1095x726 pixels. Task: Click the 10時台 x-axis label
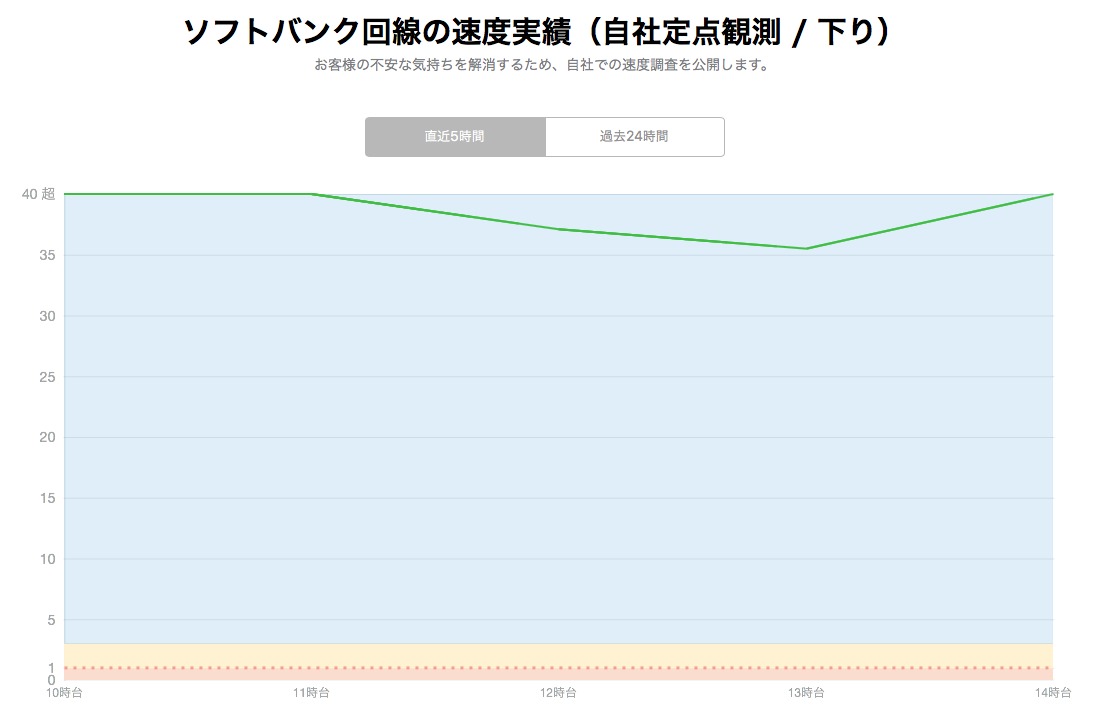click(x=64, y=692)
